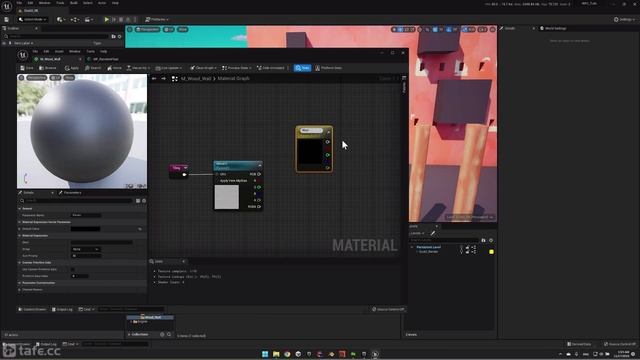Image resolution: width=640 pixels, height=360 pixels.
Task: Open Settings in the main editor toolbar
Action: click(624, 20)
